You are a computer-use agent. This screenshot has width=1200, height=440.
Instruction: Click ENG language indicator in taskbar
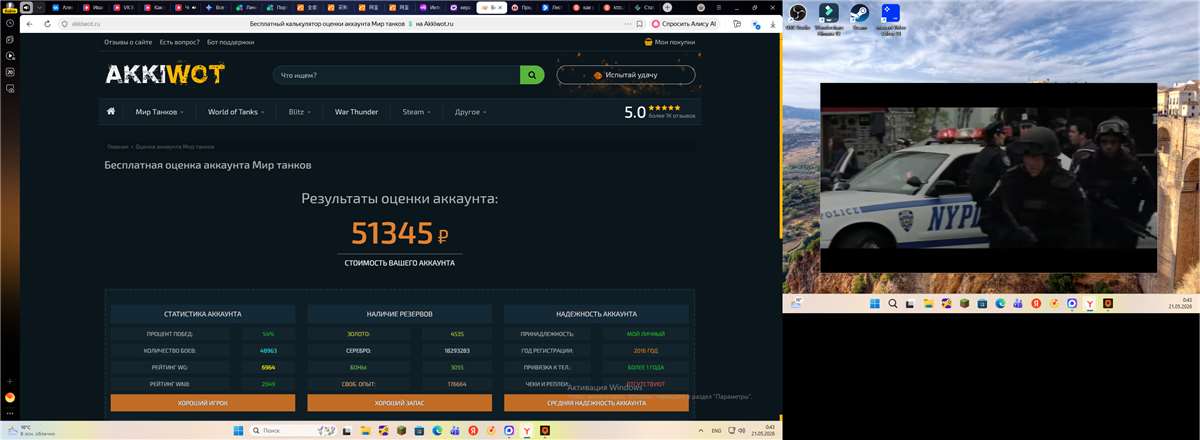[x=716, y=431]
